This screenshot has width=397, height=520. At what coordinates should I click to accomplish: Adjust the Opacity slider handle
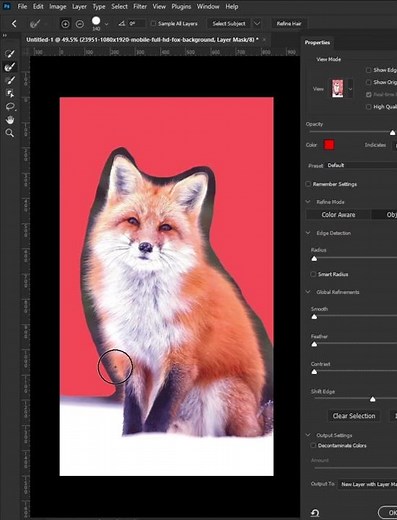(x=393, y=133)
